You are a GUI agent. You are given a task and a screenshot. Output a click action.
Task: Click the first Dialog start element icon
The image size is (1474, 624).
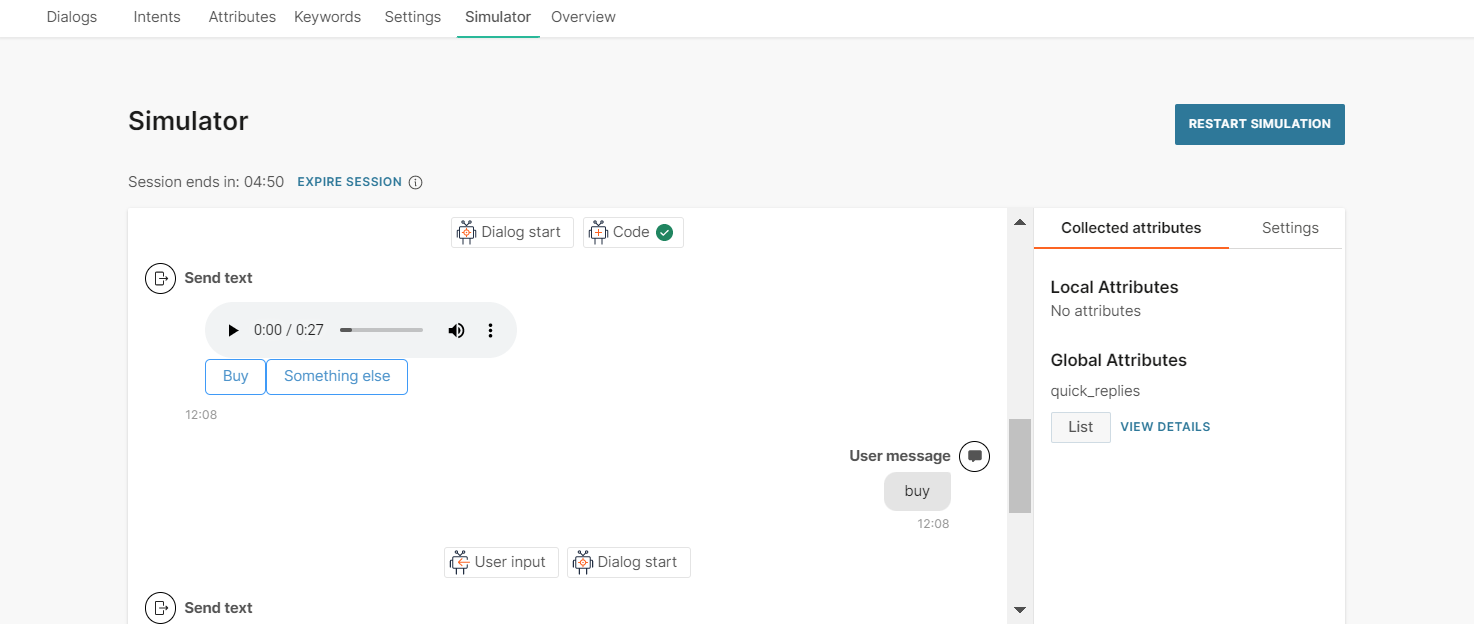tap(466, 232)
